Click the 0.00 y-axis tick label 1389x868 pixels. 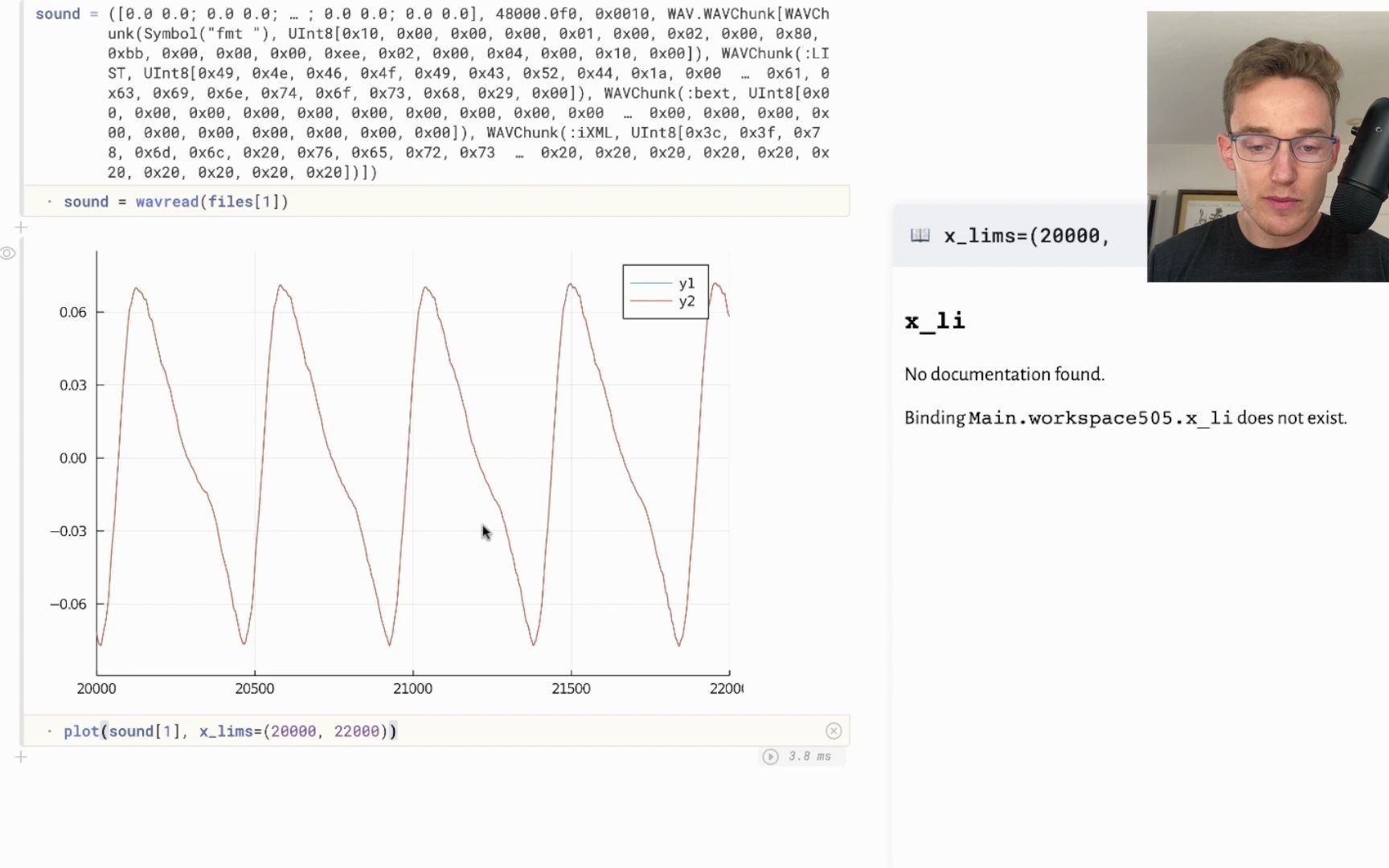(x=72, y=458)
